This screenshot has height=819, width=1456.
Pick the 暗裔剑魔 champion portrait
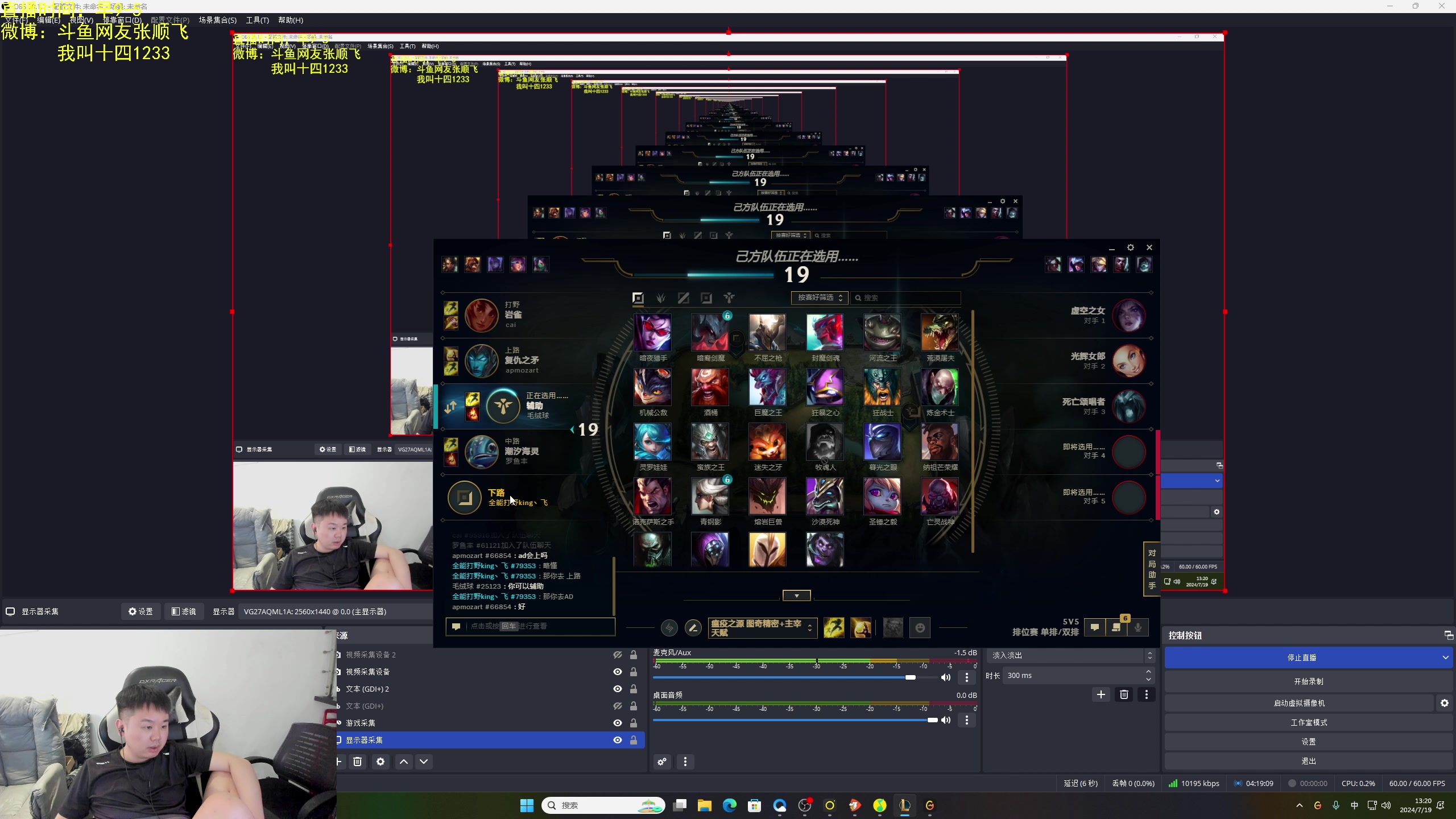click(x=710, y=332)
